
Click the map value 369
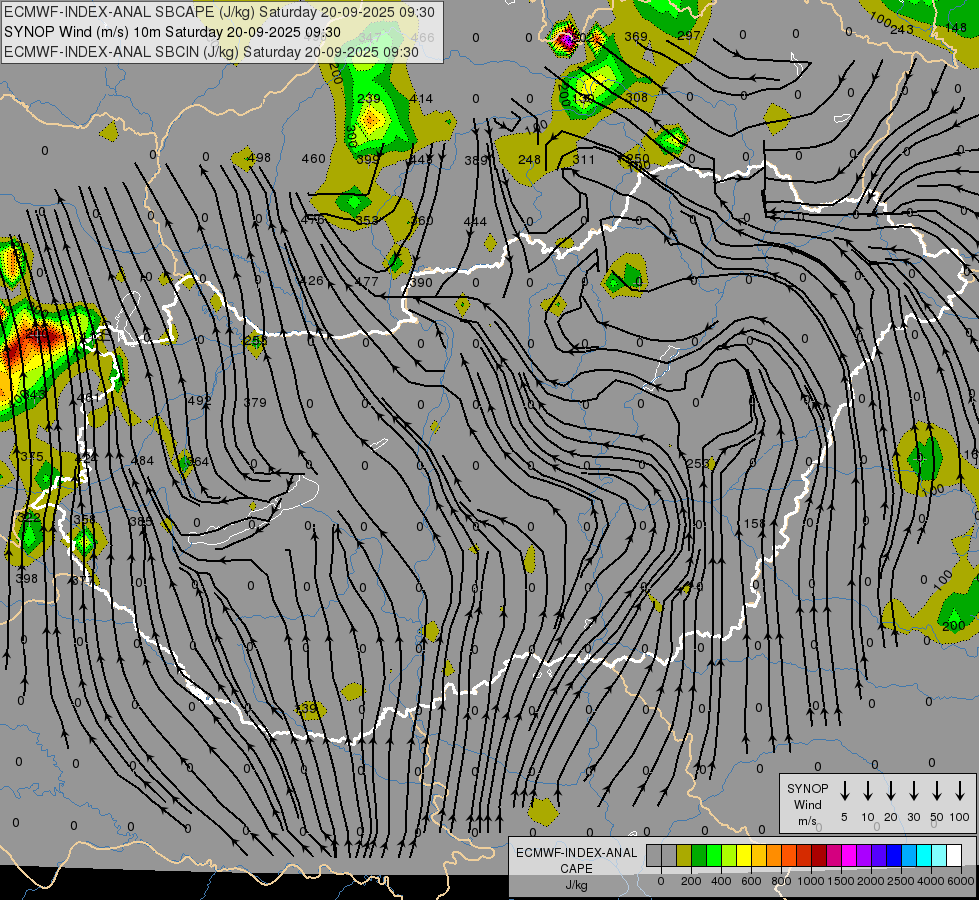click(636, 36)
